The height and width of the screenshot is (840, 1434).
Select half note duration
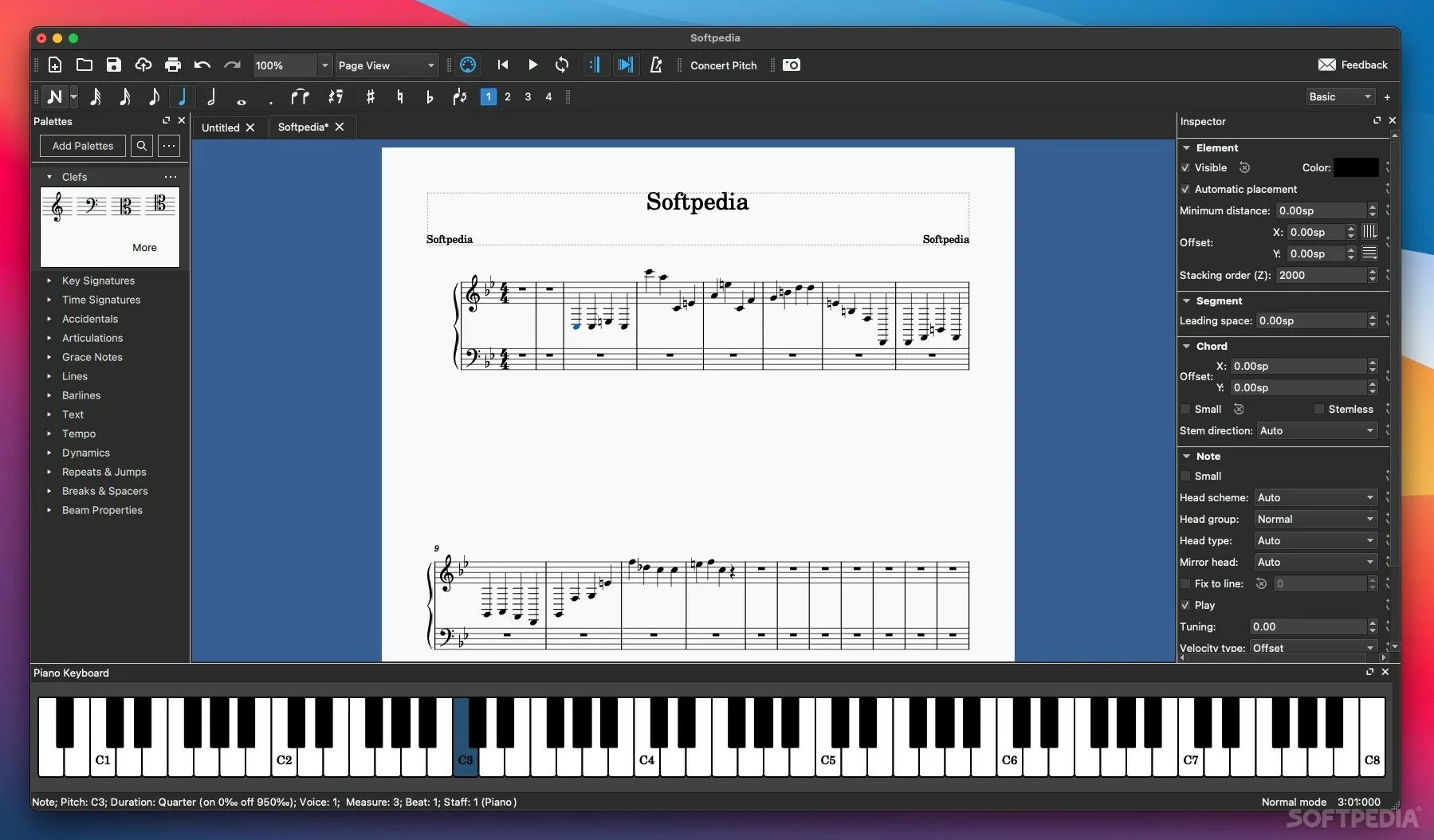pyautogui.click(x=211, y=97)
